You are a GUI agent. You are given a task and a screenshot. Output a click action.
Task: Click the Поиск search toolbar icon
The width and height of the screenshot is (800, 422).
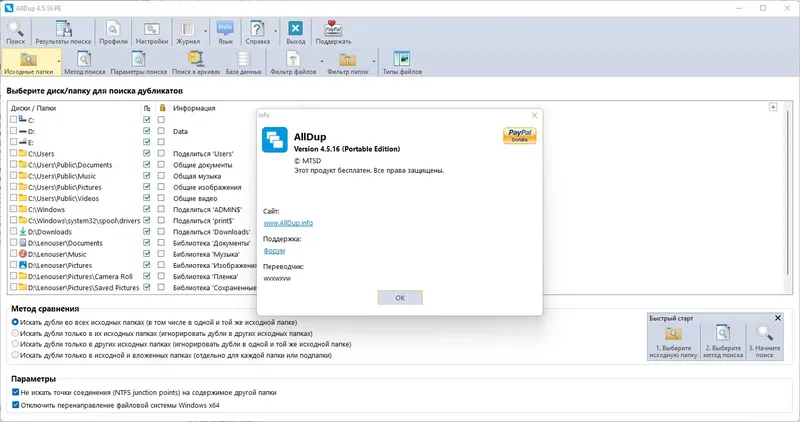pos(15,32)
